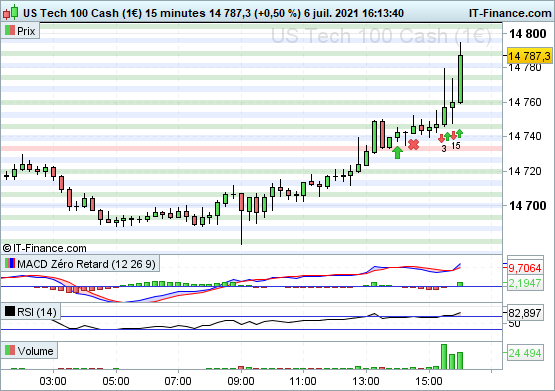
Task: Click the 14 720 price axis label
Action: tap(525, 171)
